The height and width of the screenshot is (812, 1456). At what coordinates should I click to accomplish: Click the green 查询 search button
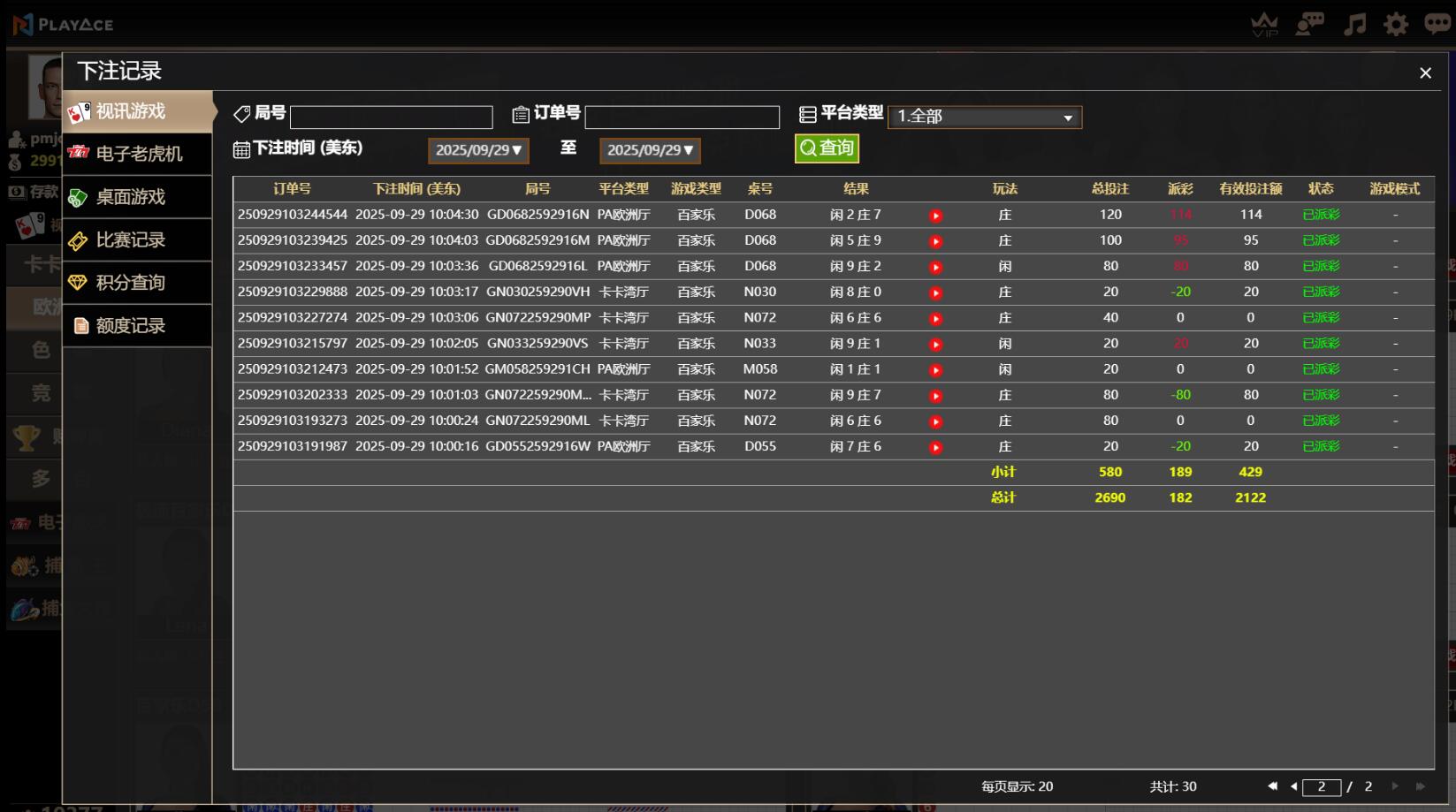tap(827, 148)
